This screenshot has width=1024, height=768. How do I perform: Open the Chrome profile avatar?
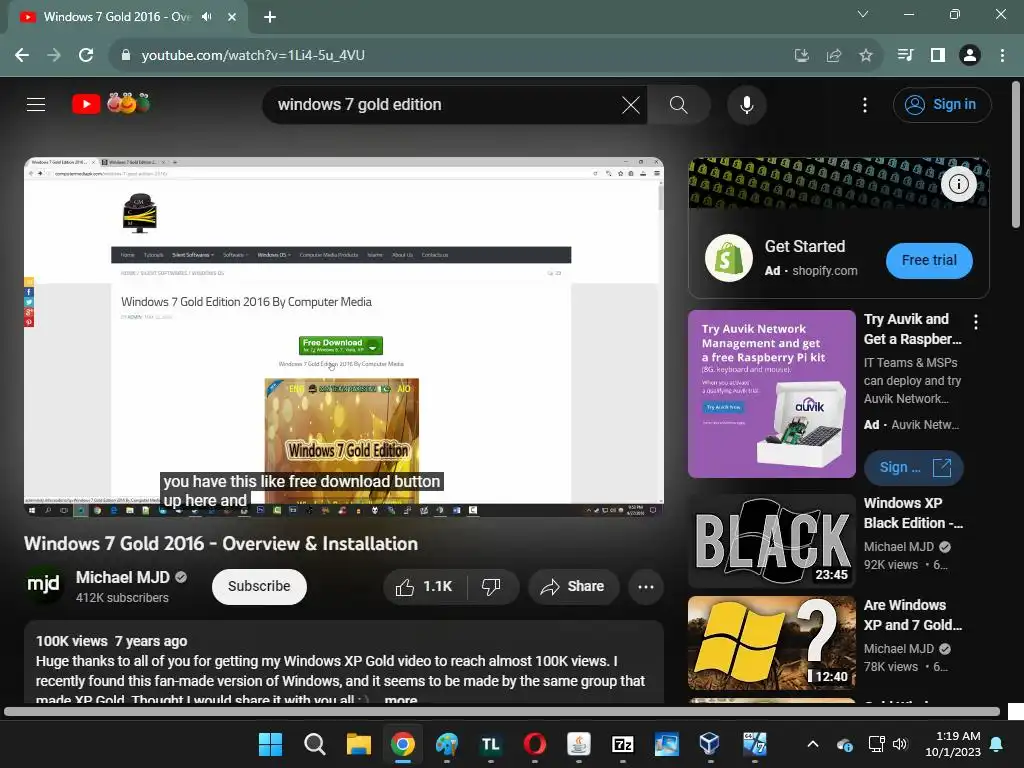pos(970,56)
